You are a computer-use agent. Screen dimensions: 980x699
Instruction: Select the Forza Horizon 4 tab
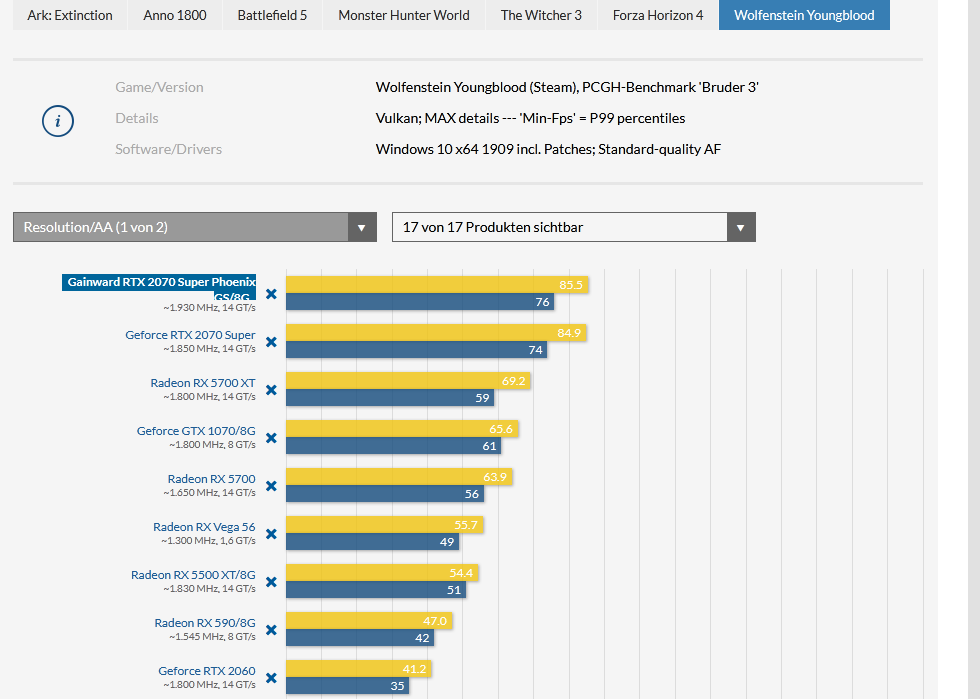click(658, 15)
